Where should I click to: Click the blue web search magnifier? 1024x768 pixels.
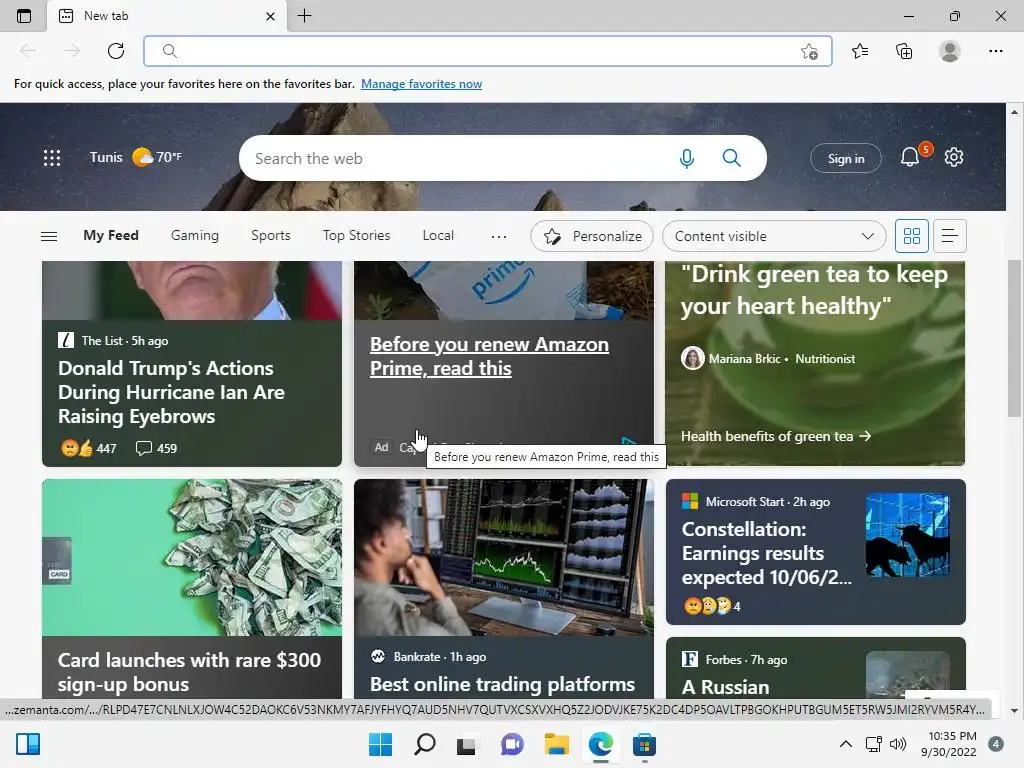[731, 158]
